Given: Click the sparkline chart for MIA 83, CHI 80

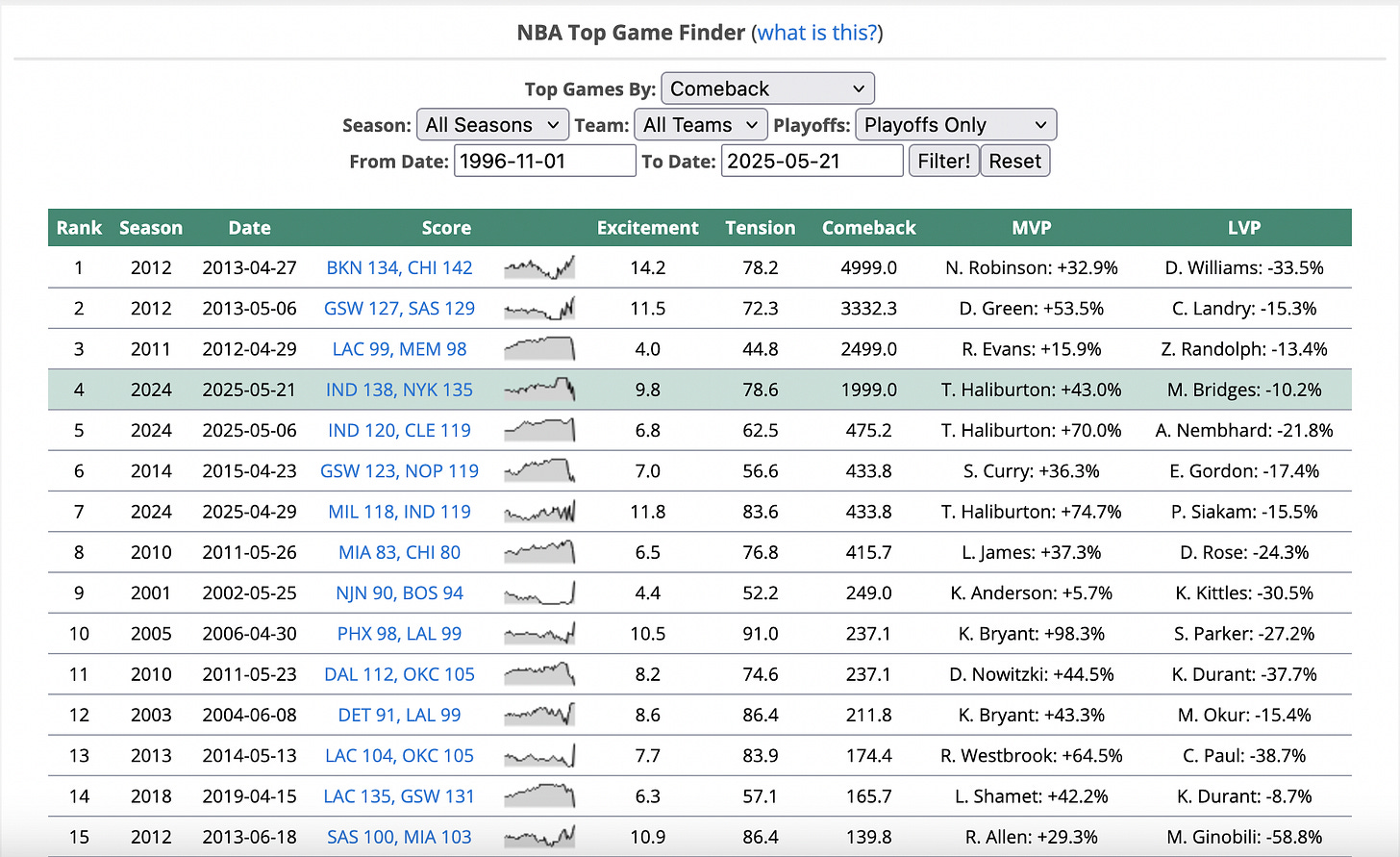Looking at the screenshot, I should pyautogui.click(x=539, y=552).
